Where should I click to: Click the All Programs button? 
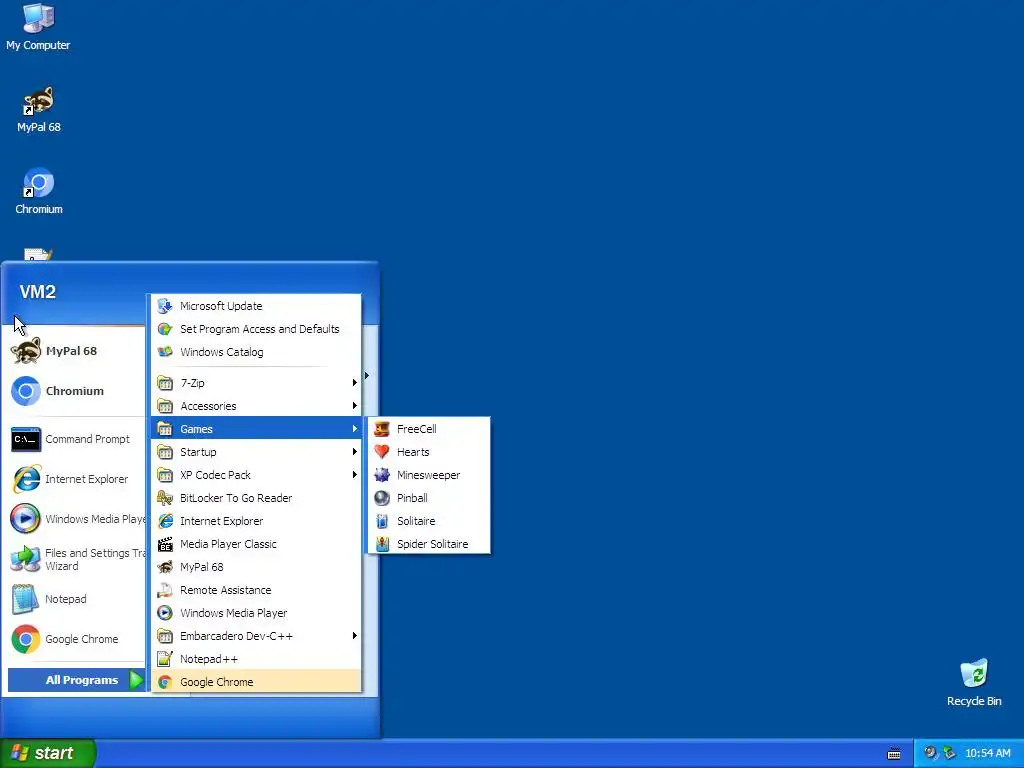pos(76,680)
